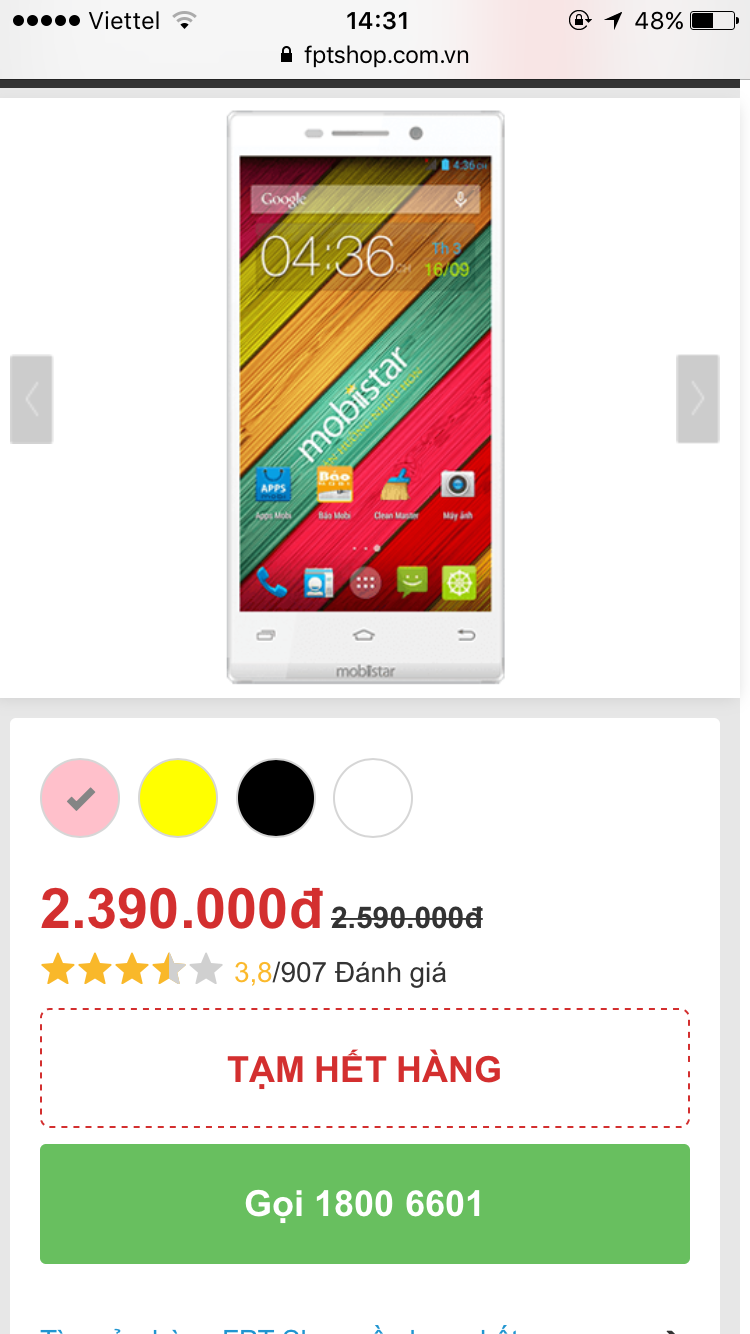The height and width of the screenshot is (1334, 750).
Task: Select the pink color option
Action: 80,798
